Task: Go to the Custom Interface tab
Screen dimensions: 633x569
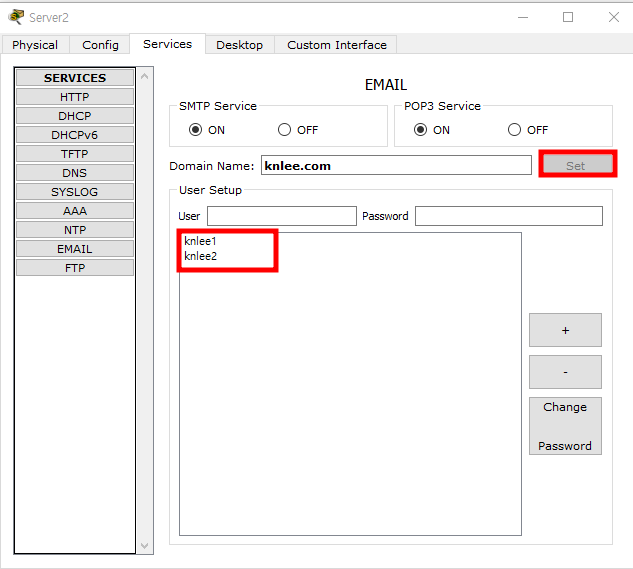Action: (336, 45)
